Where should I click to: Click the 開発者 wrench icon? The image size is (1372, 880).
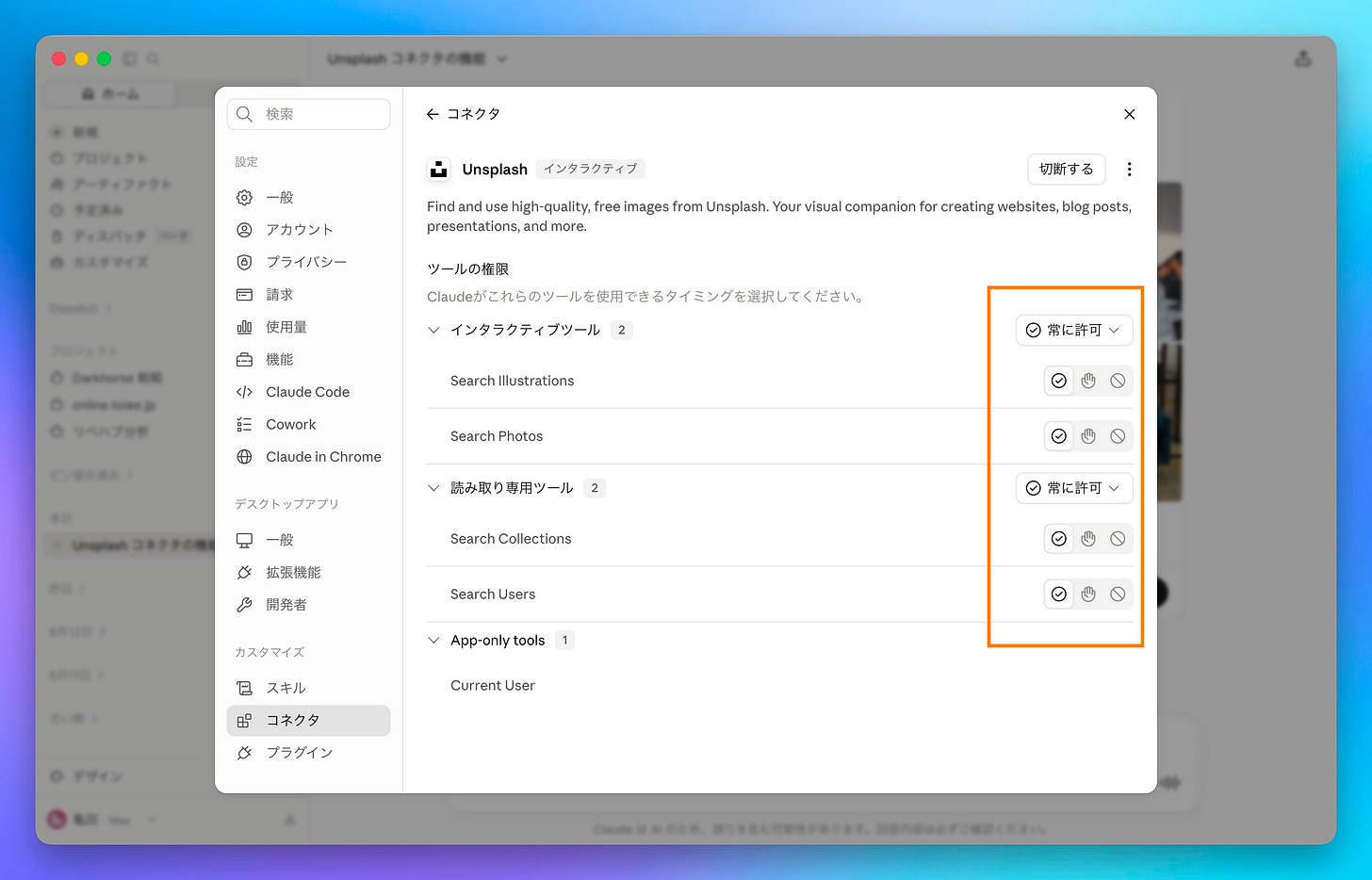click(244, 605)
